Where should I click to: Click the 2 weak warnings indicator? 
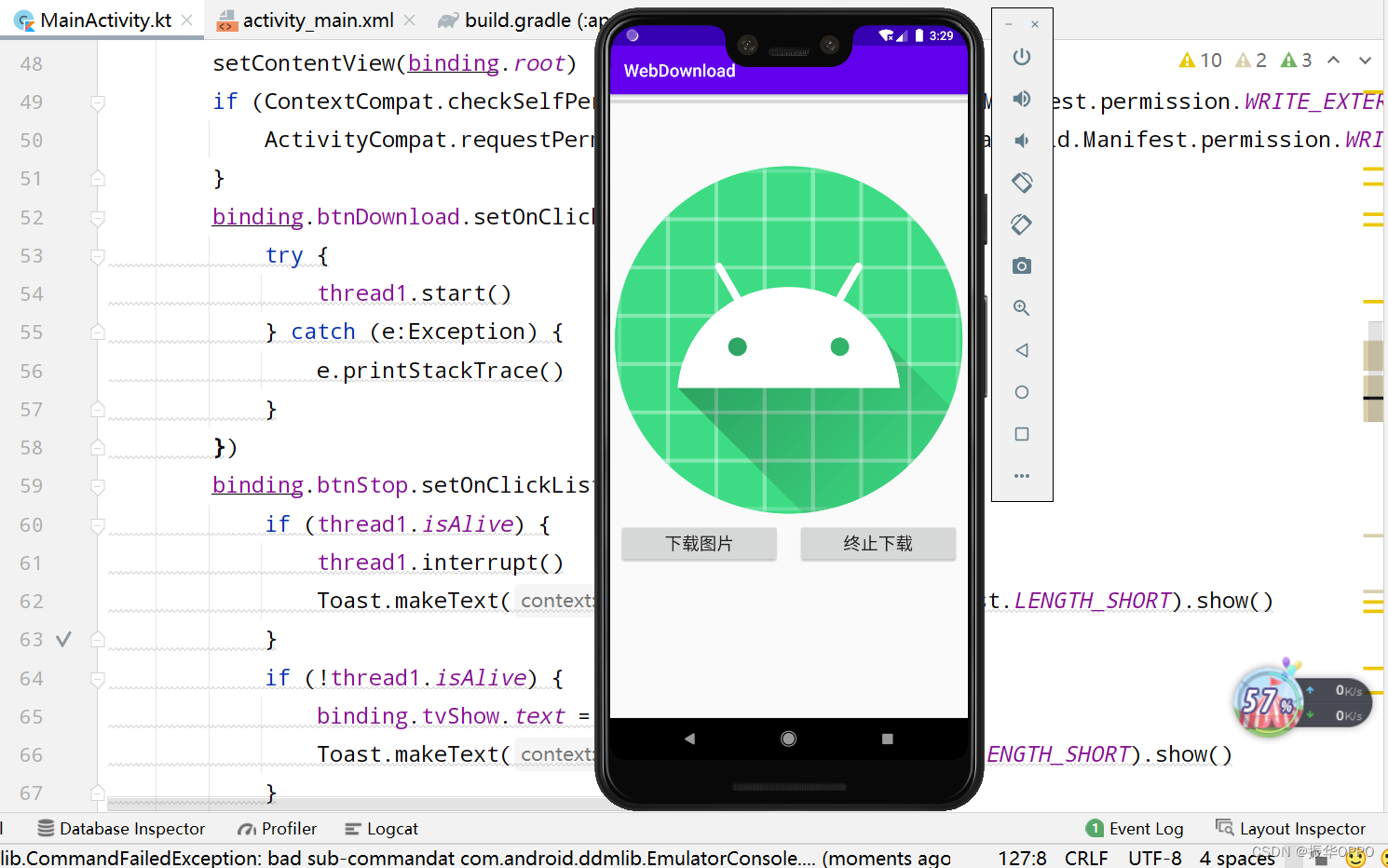(1250, 61)
